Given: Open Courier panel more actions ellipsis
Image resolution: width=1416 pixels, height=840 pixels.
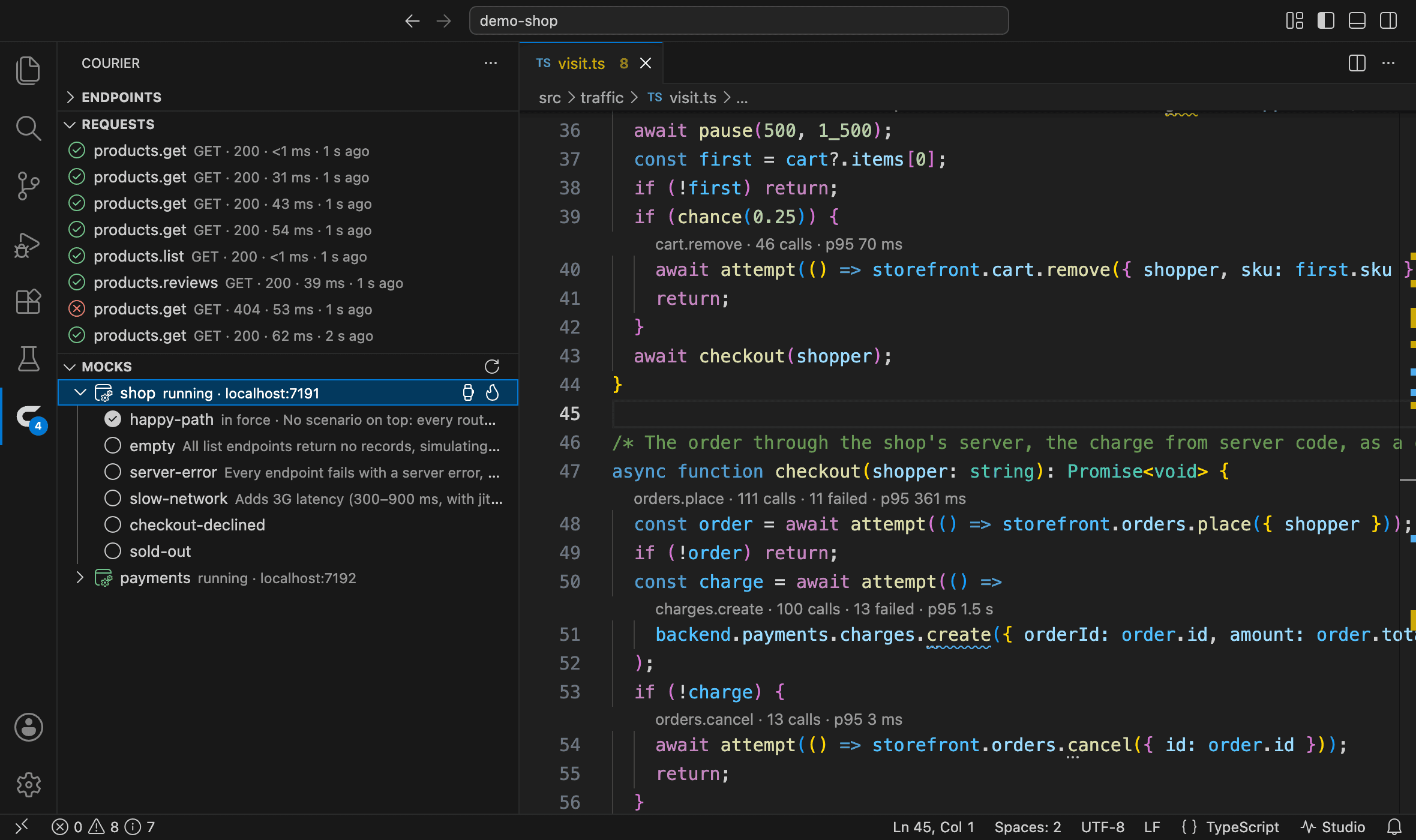Looking at the screenshot, I should 491,63.
